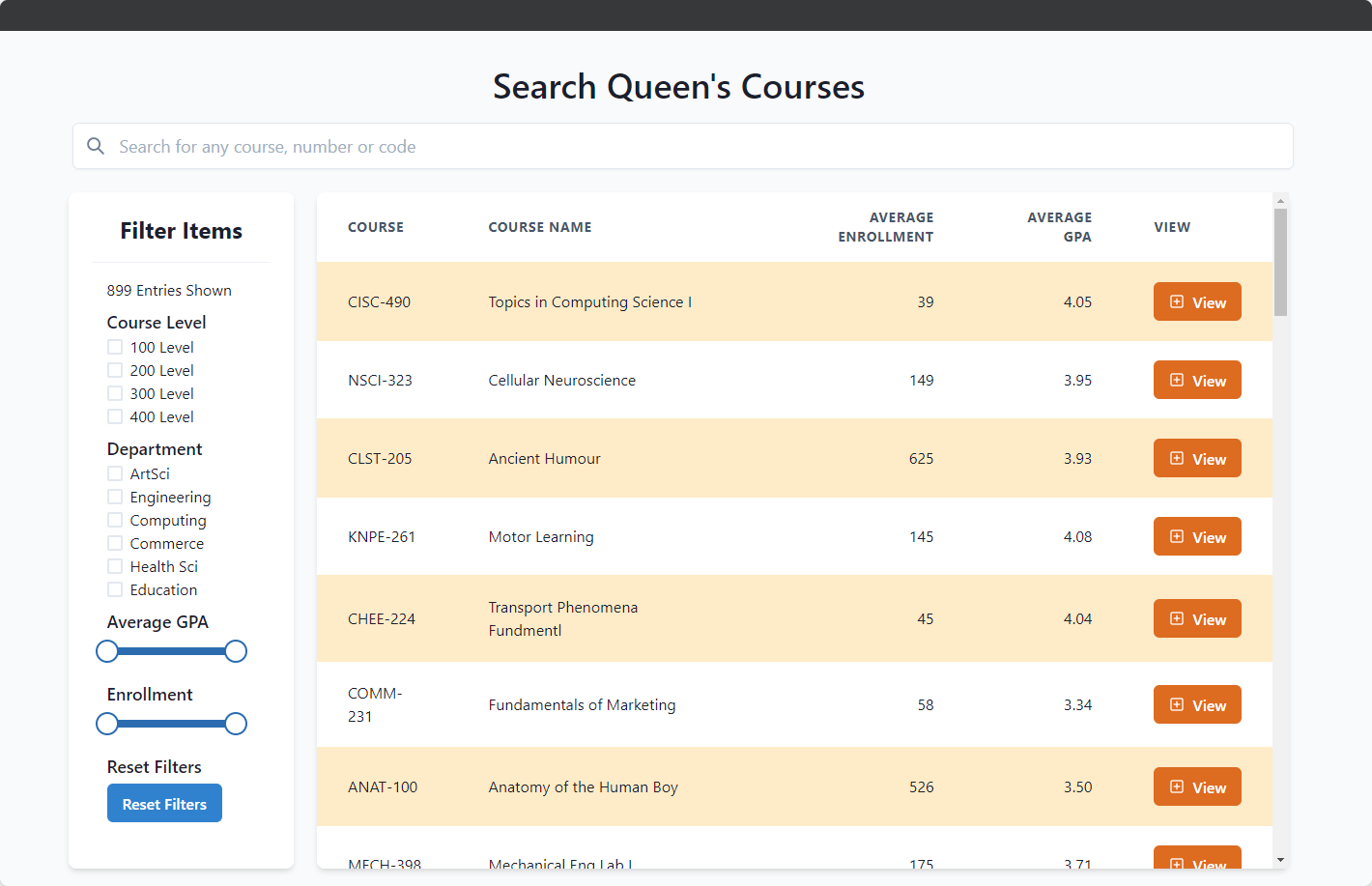Click the Enrollment slider's left handle
1372x886 pixels.
[x=107, y=724]
